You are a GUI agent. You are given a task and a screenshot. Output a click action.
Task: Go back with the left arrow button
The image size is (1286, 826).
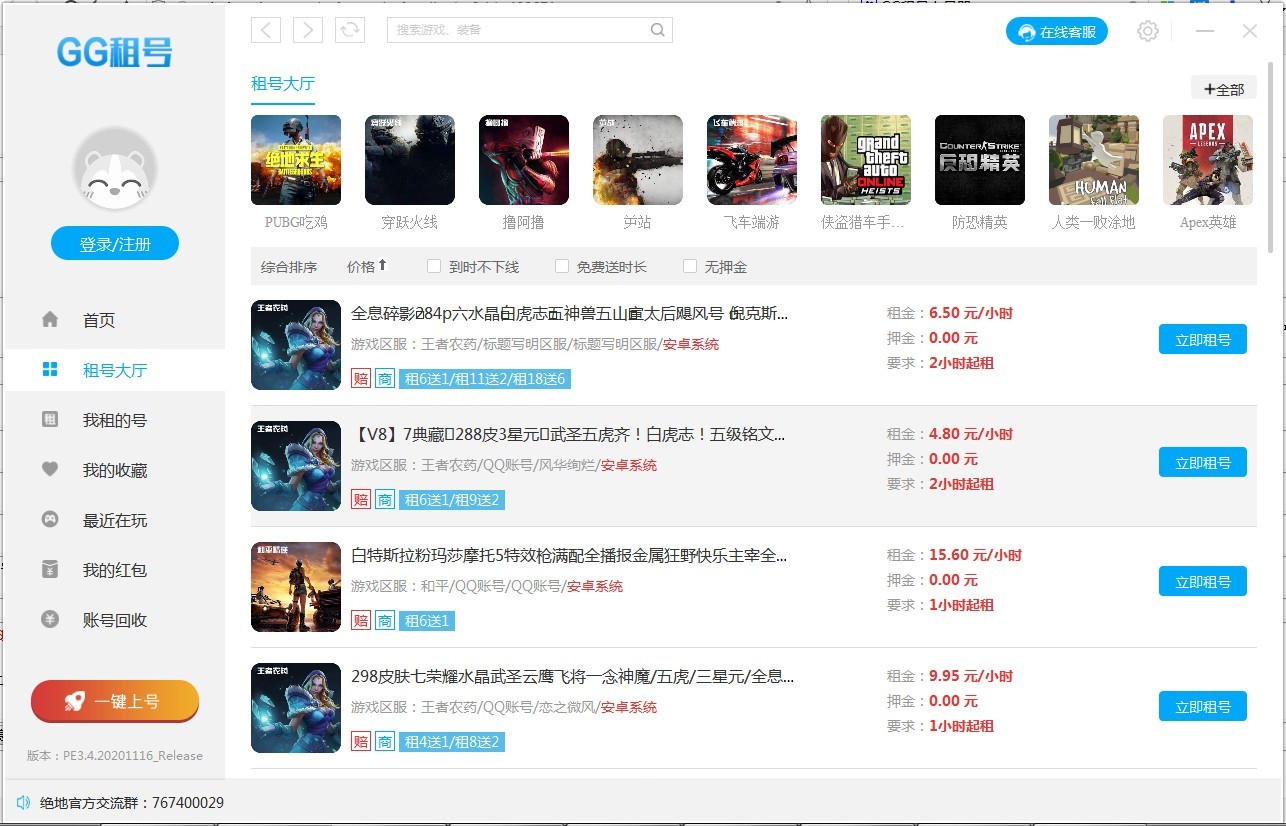click(266, 30)
